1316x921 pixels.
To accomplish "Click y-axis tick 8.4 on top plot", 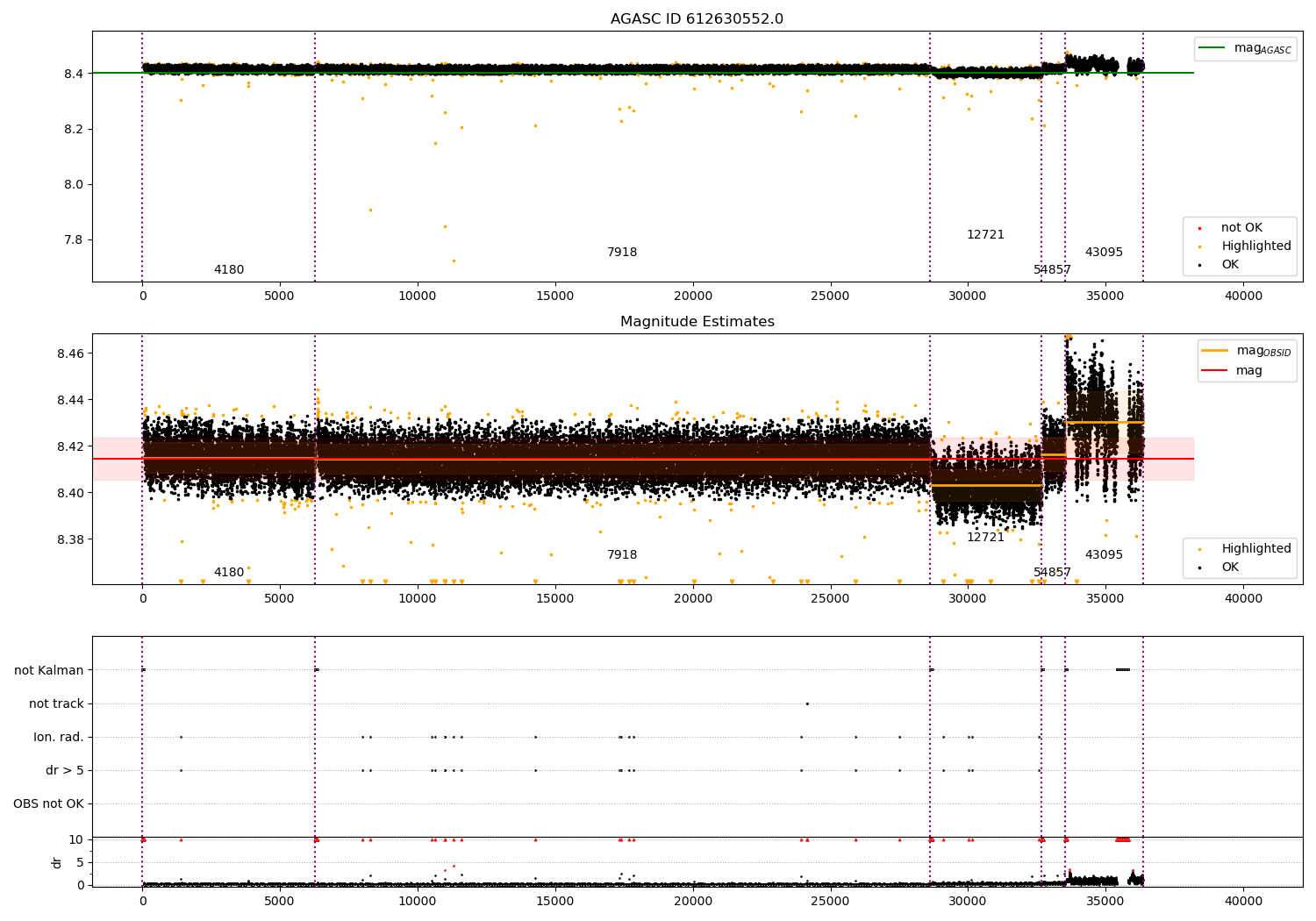I will click(x=74, y=74).
